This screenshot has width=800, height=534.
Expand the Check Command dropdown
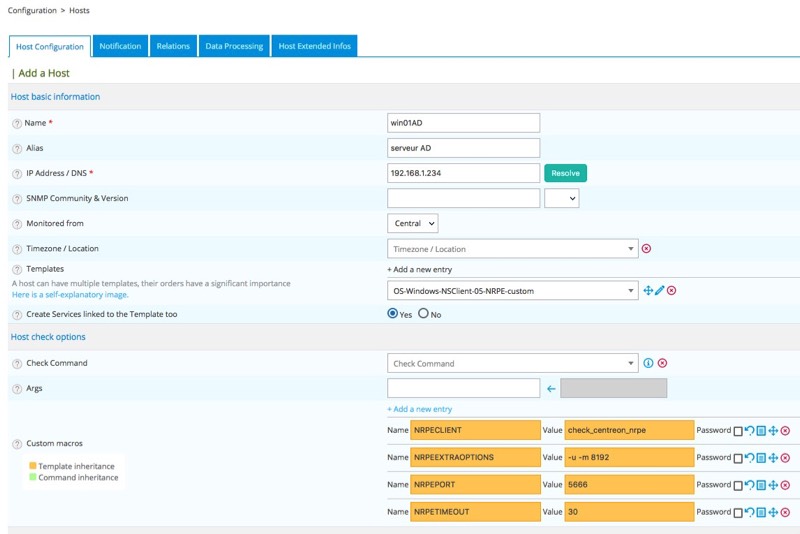click(x=512, y=364)
